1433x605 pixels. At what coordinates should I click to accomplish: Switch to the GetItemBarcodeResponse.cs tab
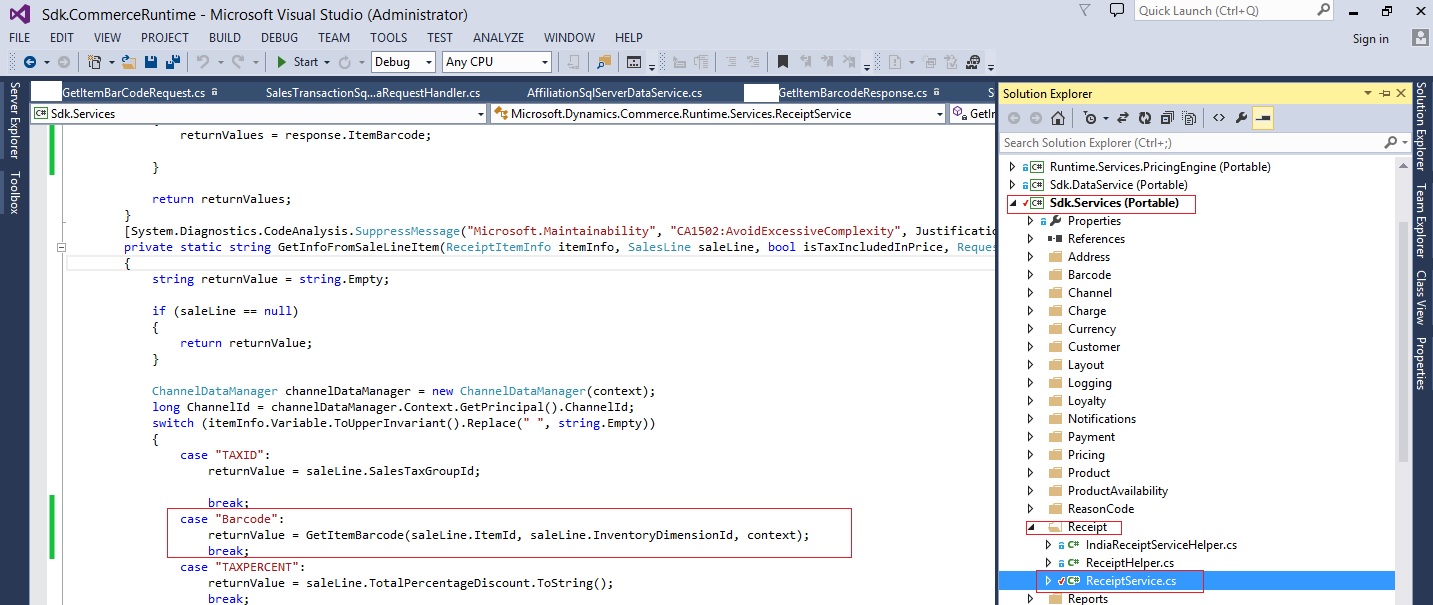[853, 93]
